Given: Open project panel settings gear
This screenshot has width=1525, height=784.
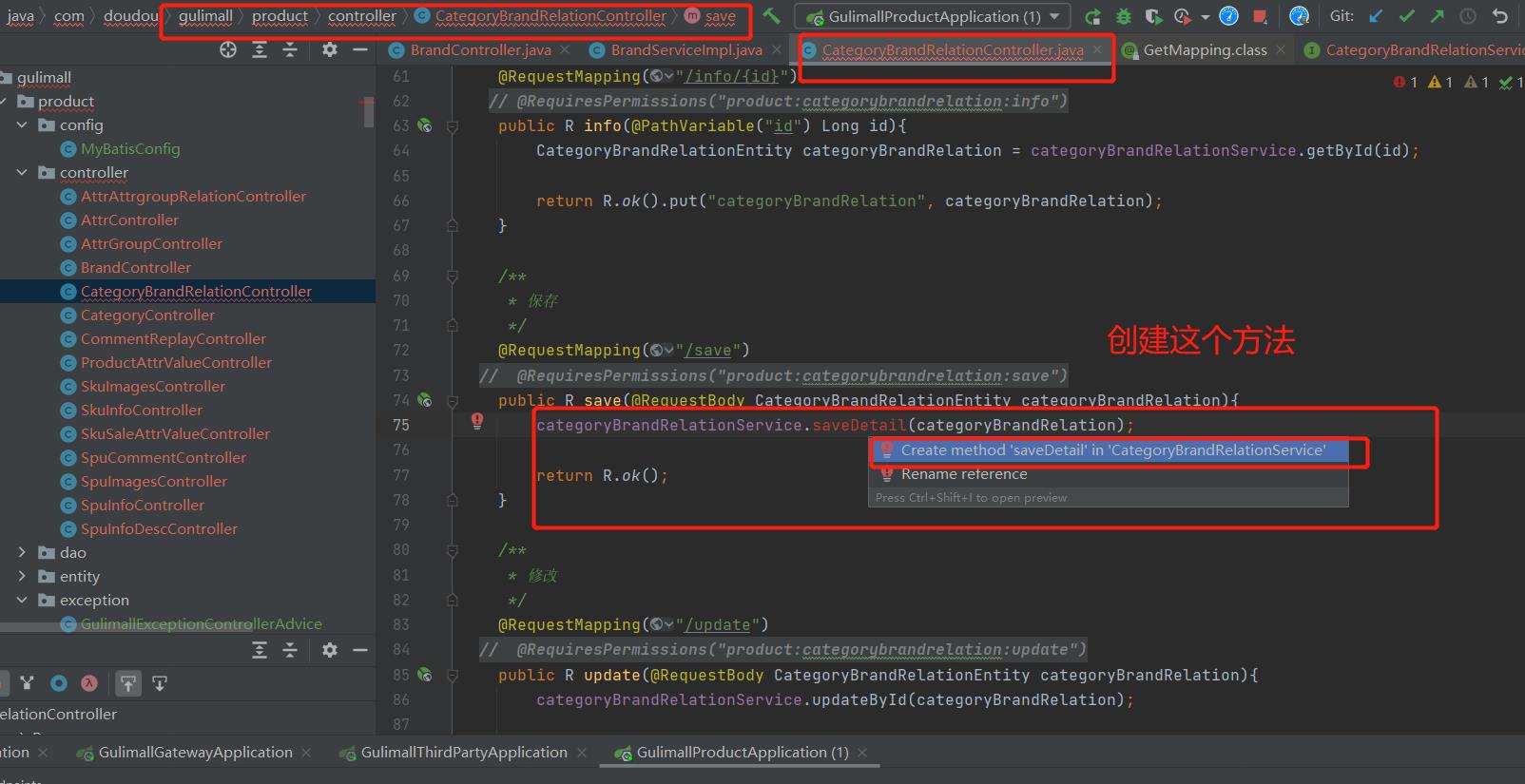Looking at the screenshot, I should click(x=330, y=50).
